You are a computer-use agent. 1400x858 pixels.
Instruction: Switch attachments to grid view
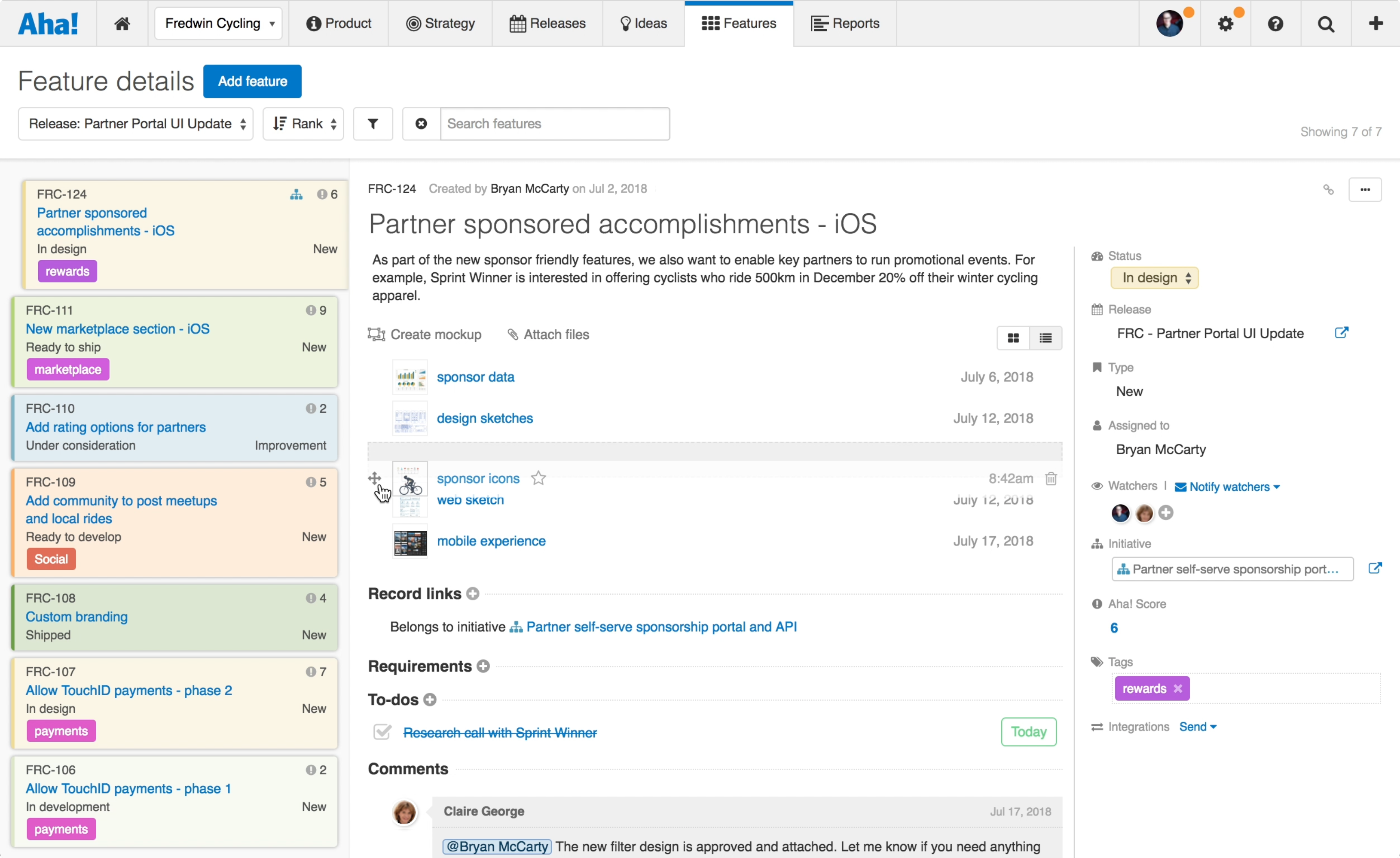tap(1013, 338)
